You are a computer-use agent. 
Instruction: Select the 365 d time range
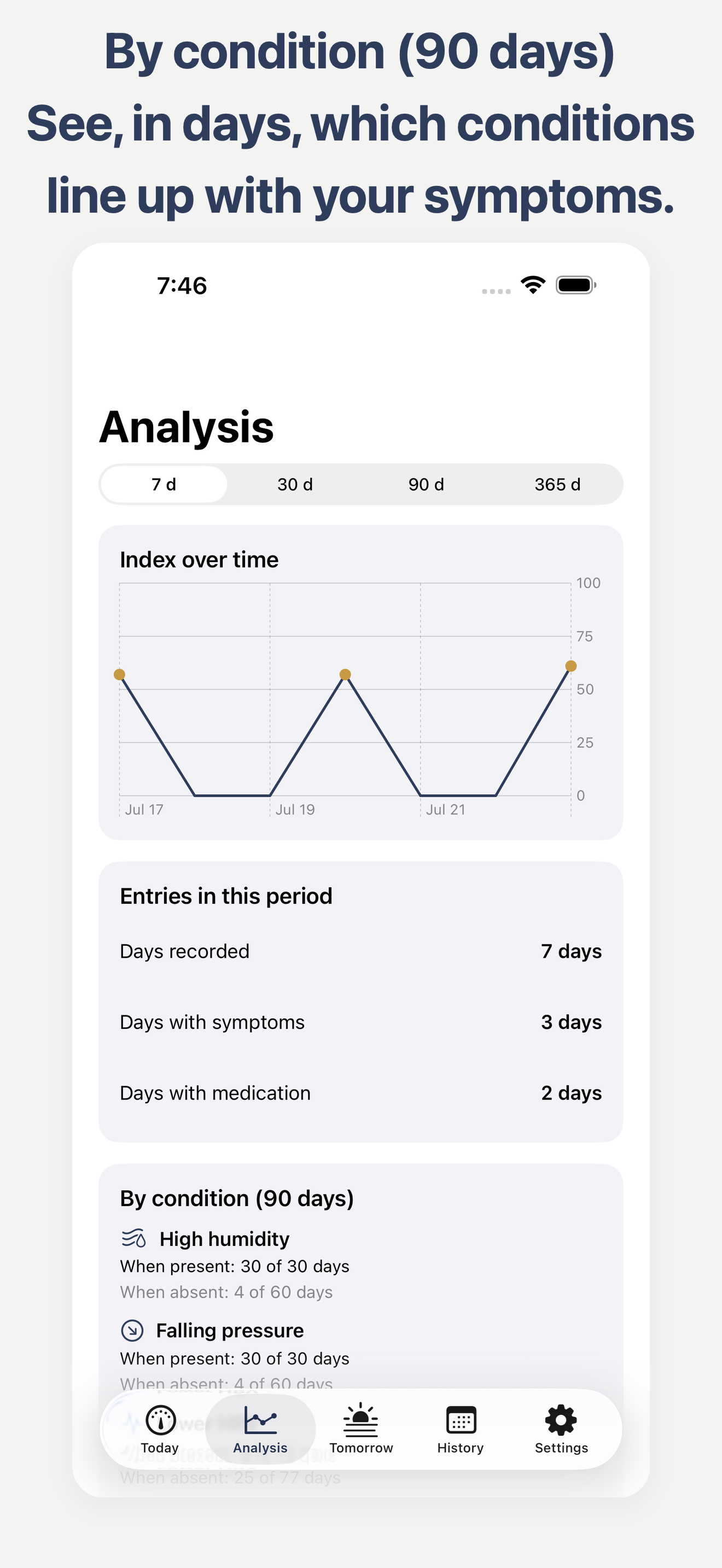point(557,484)
